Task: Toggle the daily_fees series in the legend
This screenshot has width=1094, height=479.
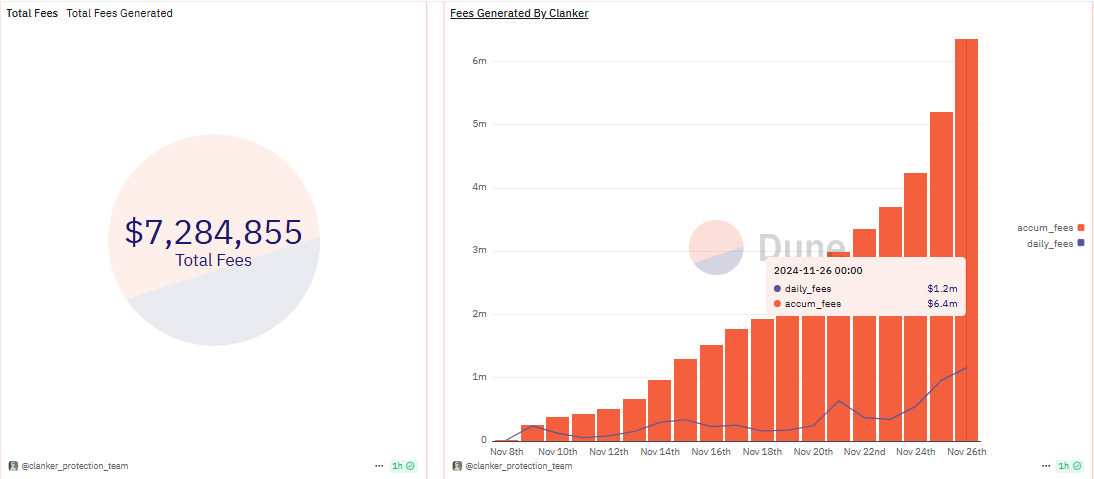Action: point(1050,243)
